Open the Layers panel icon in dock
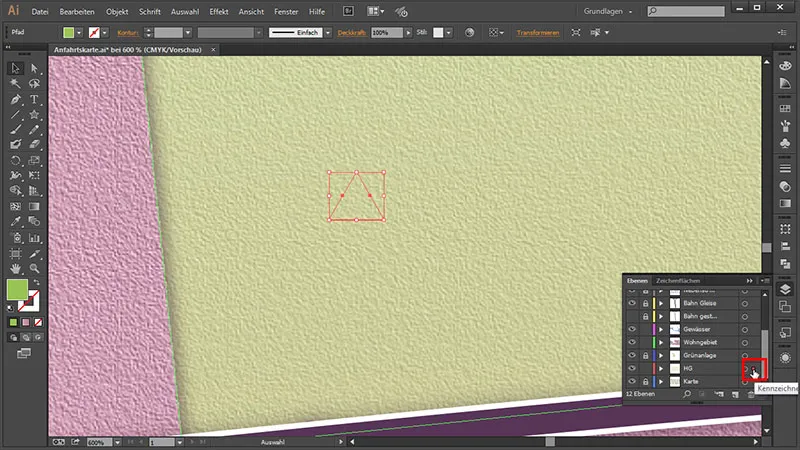This screenshot has height=450, width=800. pyautogui.click(x=785, y=289)
